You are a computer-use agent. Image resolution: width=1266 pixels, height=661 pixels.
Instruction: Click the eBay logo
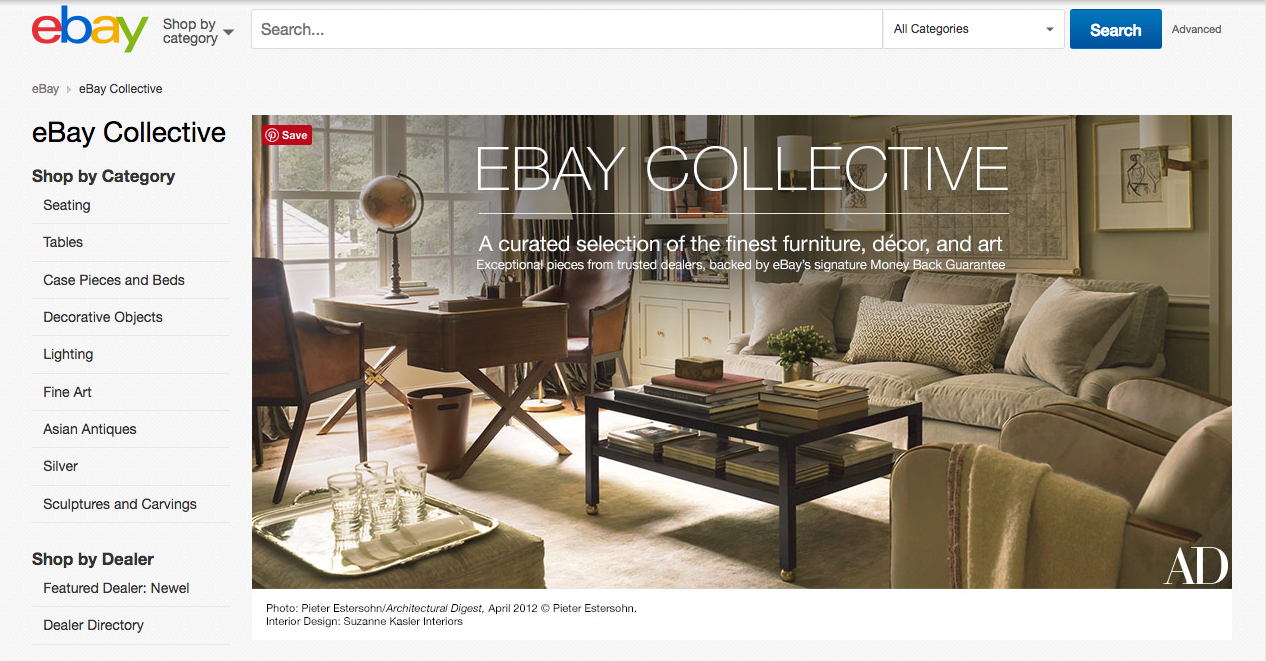point(90,29)
